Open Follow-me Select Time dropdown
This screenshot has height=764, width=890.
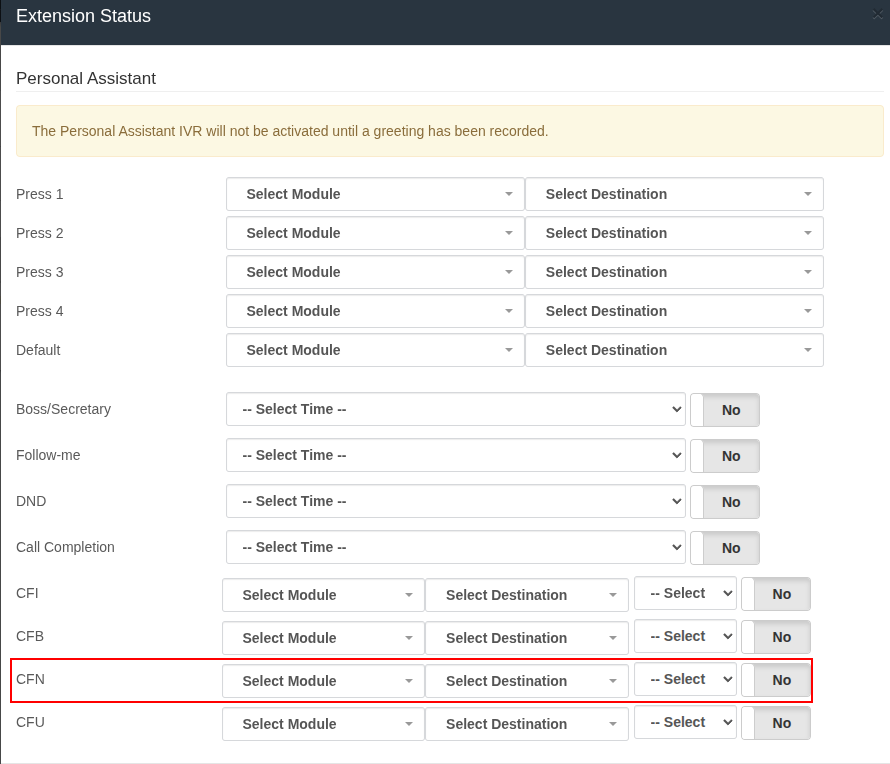455,455
